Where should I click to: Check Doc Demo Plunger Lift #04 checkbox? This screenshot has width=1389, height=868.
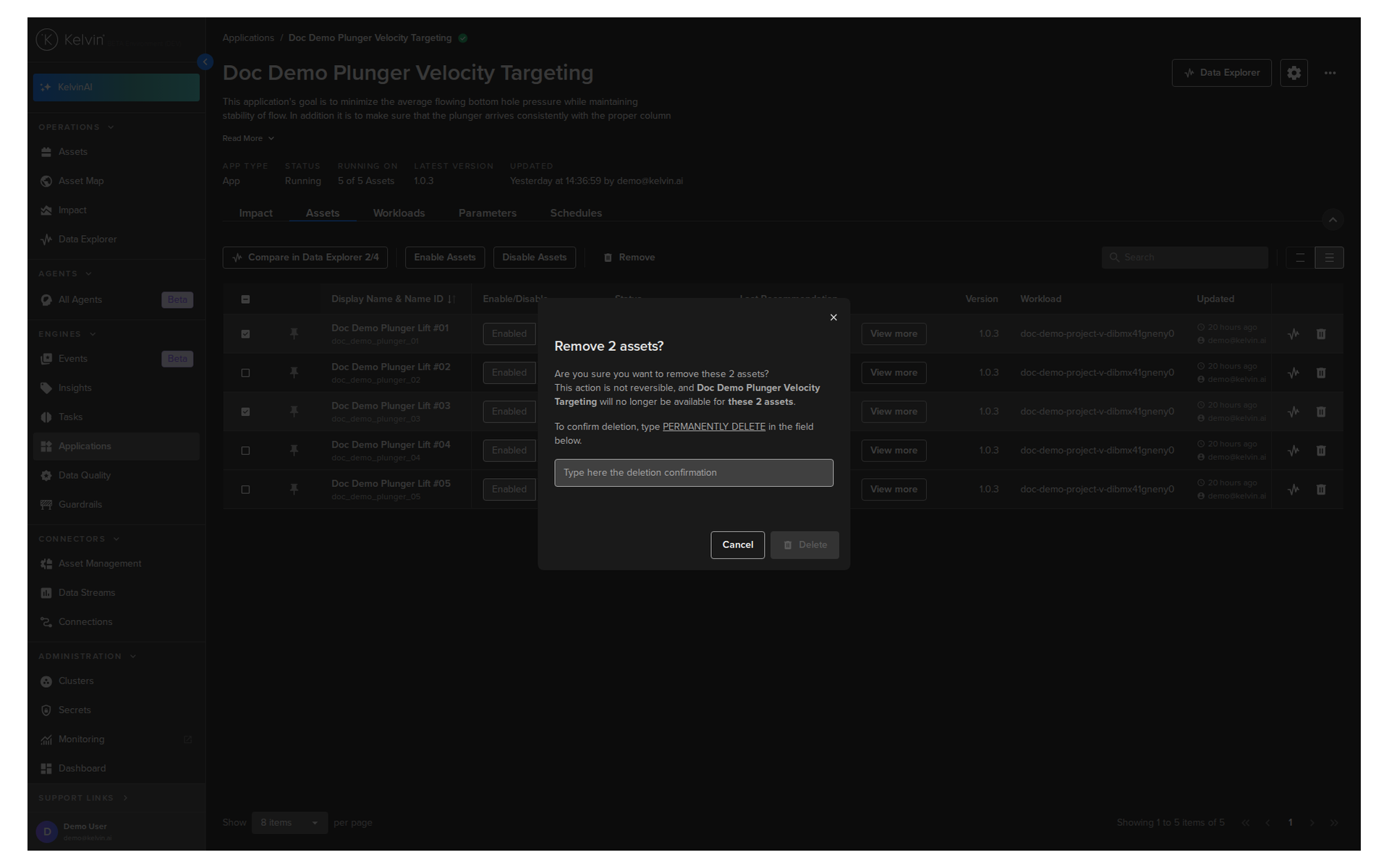[245, 451]
